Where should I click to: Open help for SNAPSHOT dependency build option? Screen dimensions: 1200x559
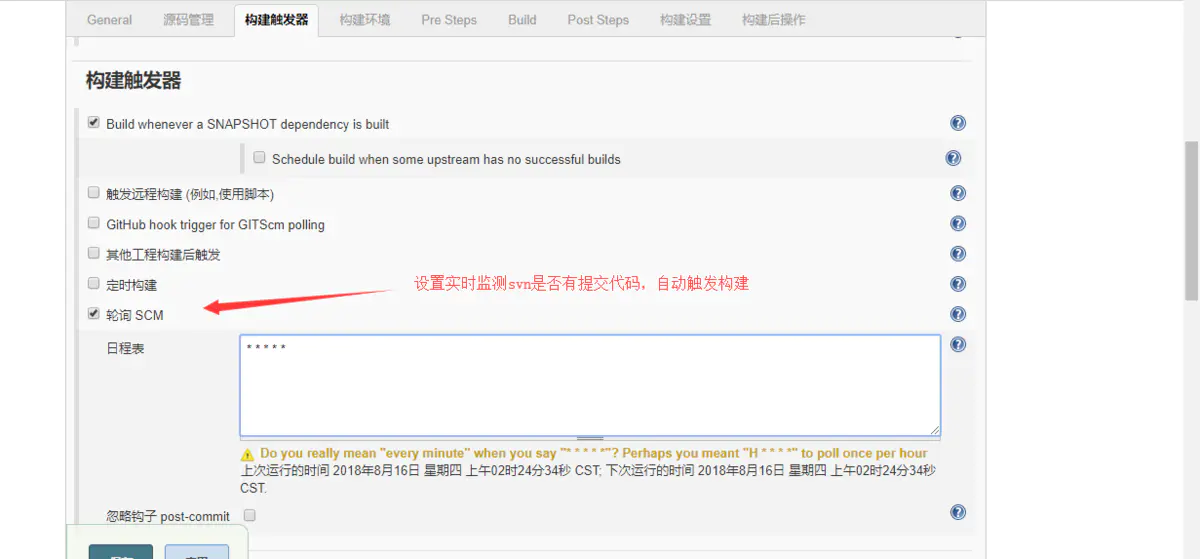958,124
